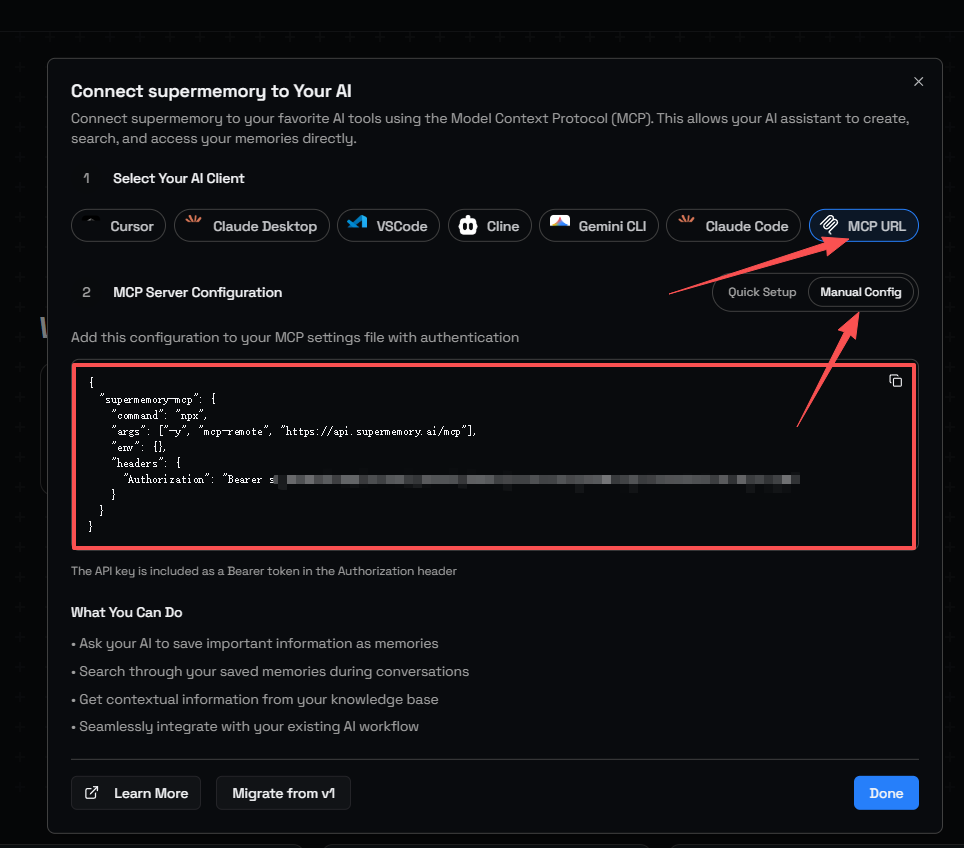Click the Cline robot icon

[467, 226]
